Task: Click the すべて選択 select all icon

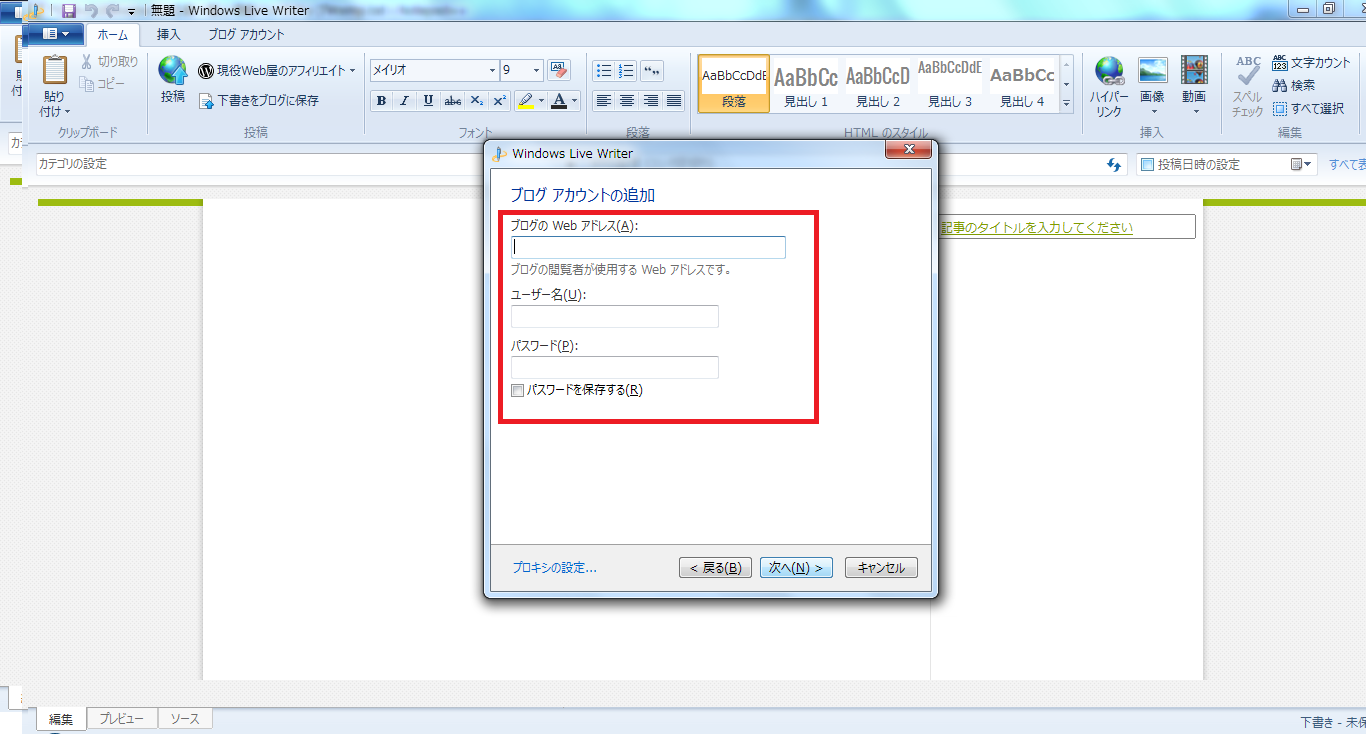Action: pyautogui.click(x=1280, y=108)
